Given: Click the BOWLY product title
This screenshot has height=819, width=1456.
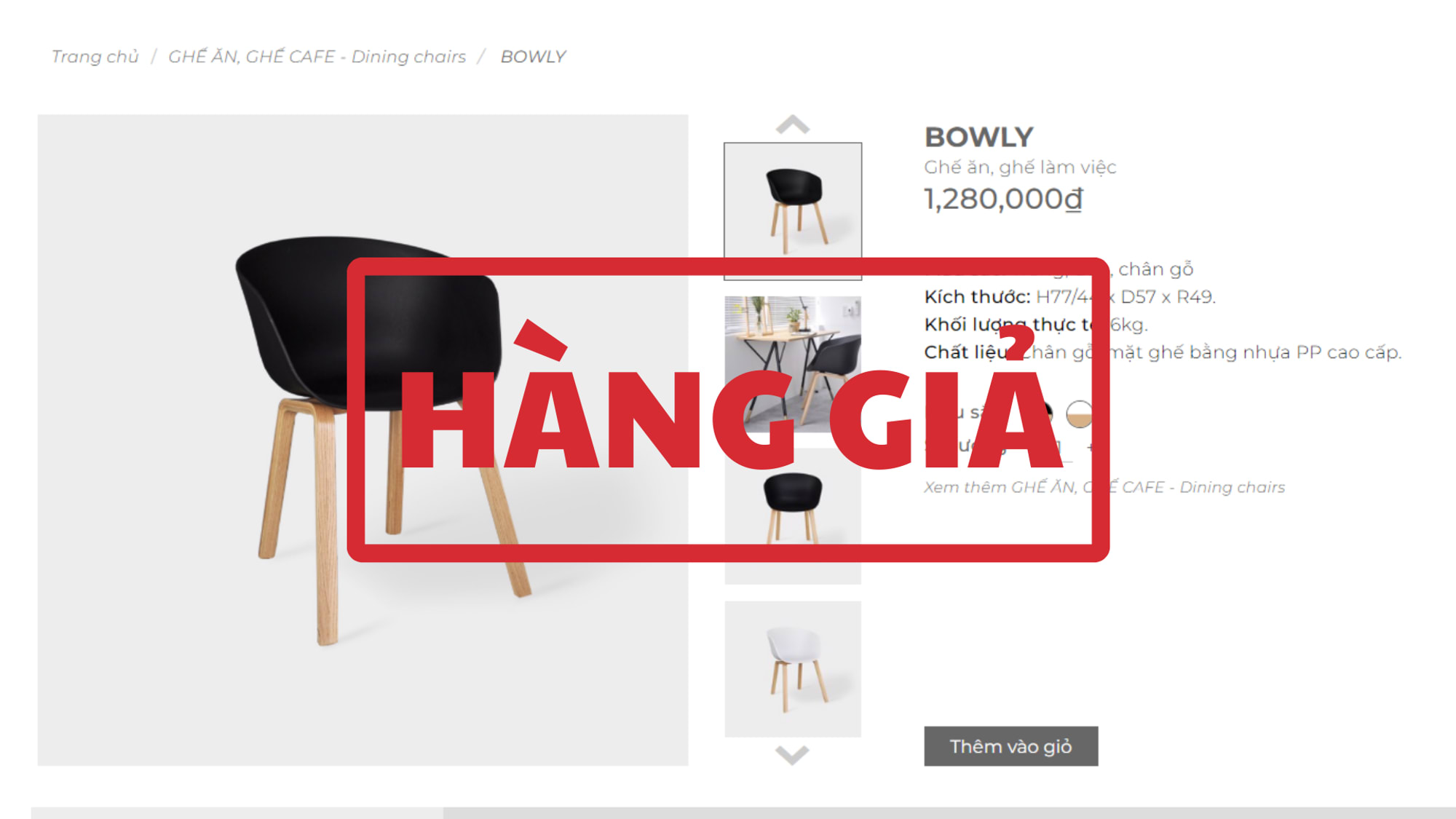Looking at the screenshot, I should [979, 137].
